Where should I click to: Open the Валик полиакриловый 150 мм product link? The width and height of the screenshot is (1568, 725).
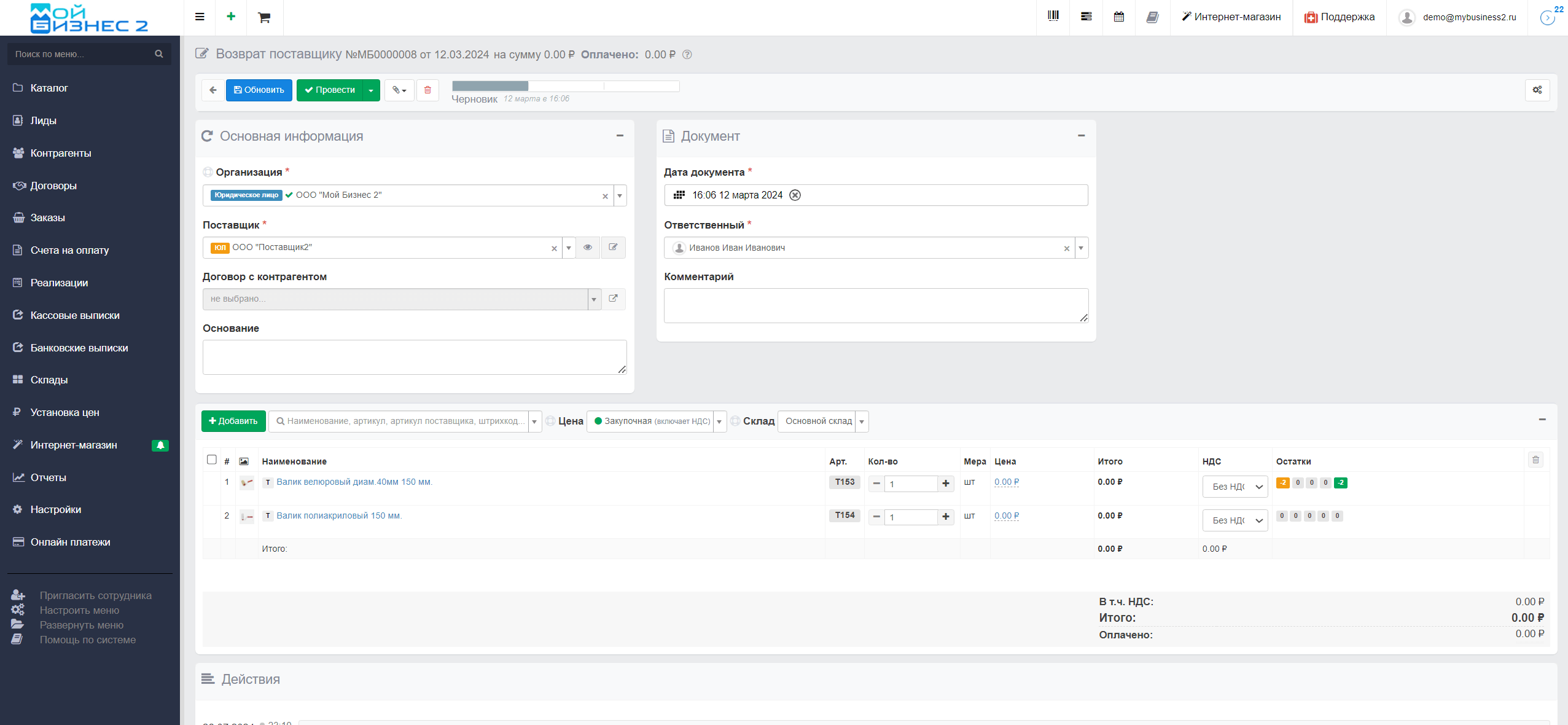[x=338, y=515]
